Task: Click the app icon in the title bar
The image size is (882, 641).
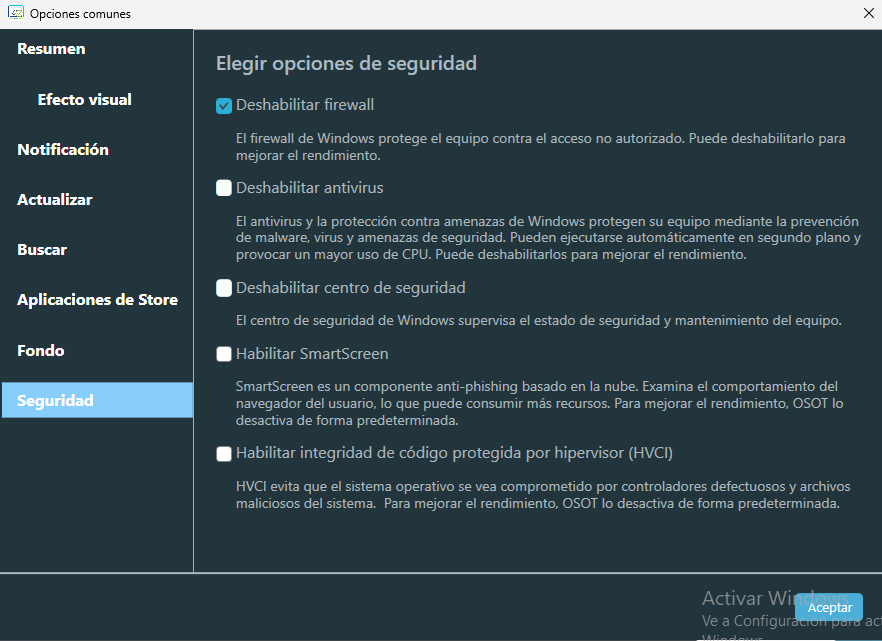Action: (15, 13)
